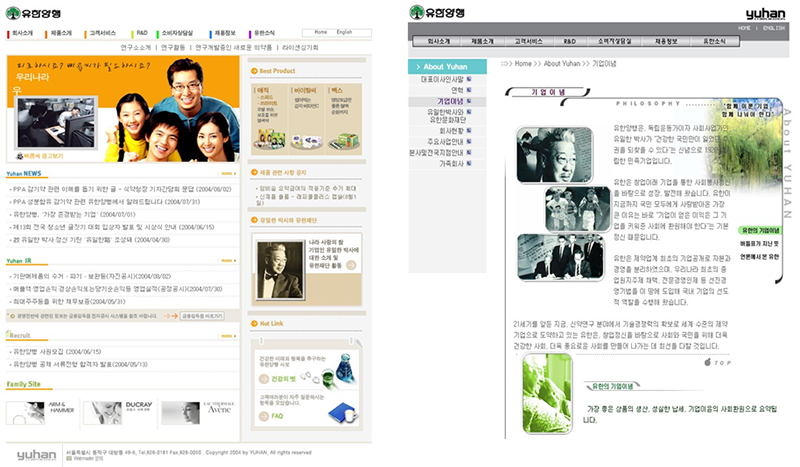
Task: Click round arrow icon beside 건강의 벗
Action: [264, 379]
